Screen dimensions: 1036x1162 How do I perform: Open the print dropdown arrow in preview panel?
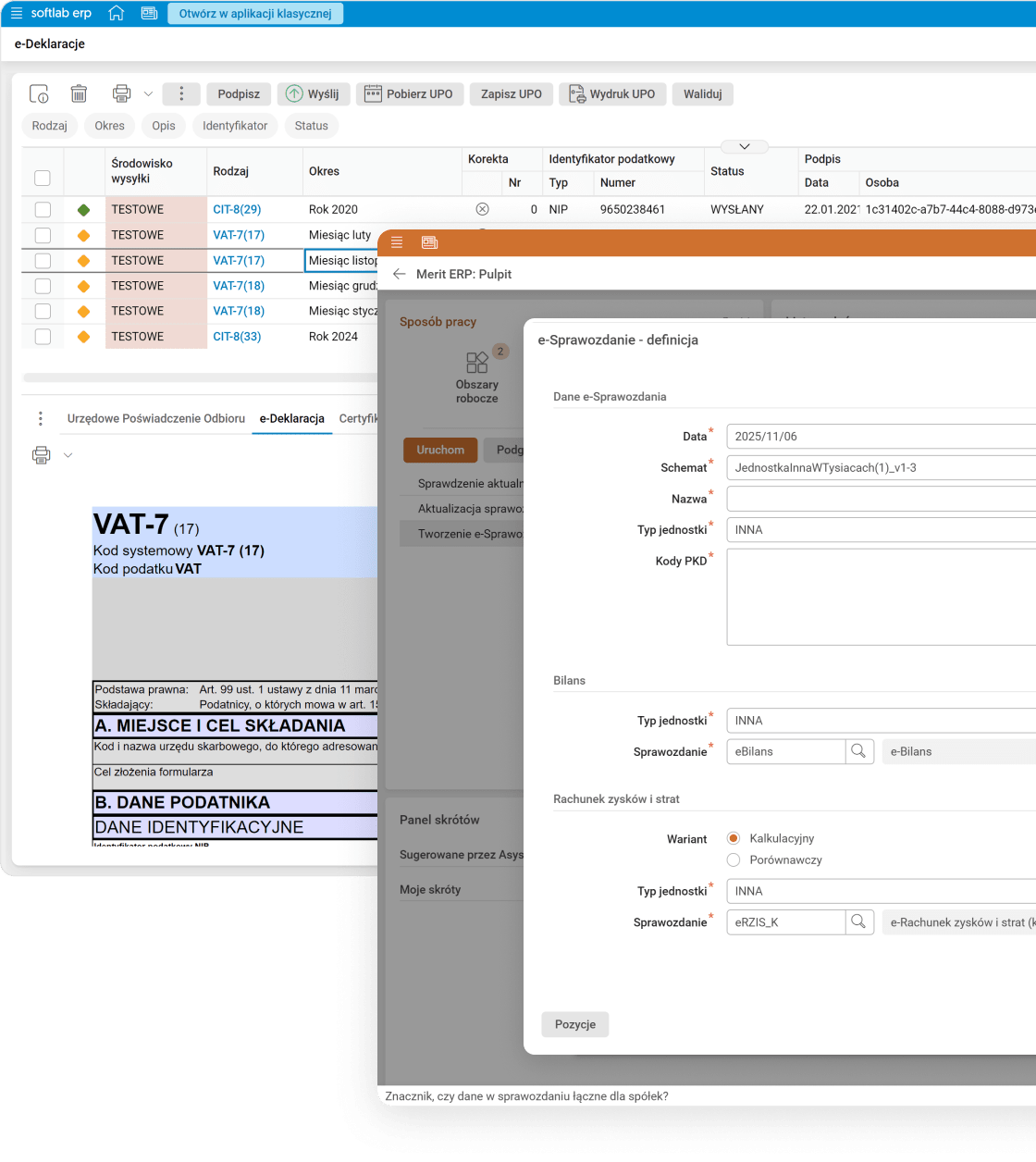[x=68, y=455]
